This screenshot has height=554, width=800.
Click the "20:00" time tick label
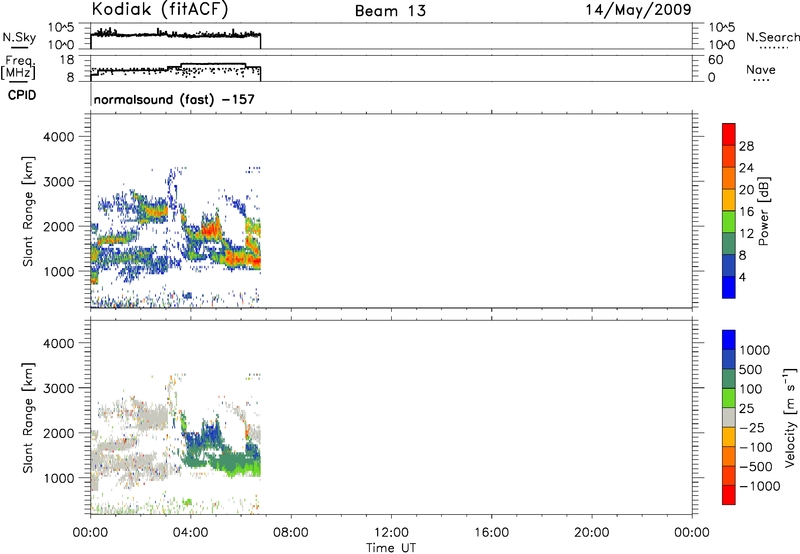[x=592, y=533]
